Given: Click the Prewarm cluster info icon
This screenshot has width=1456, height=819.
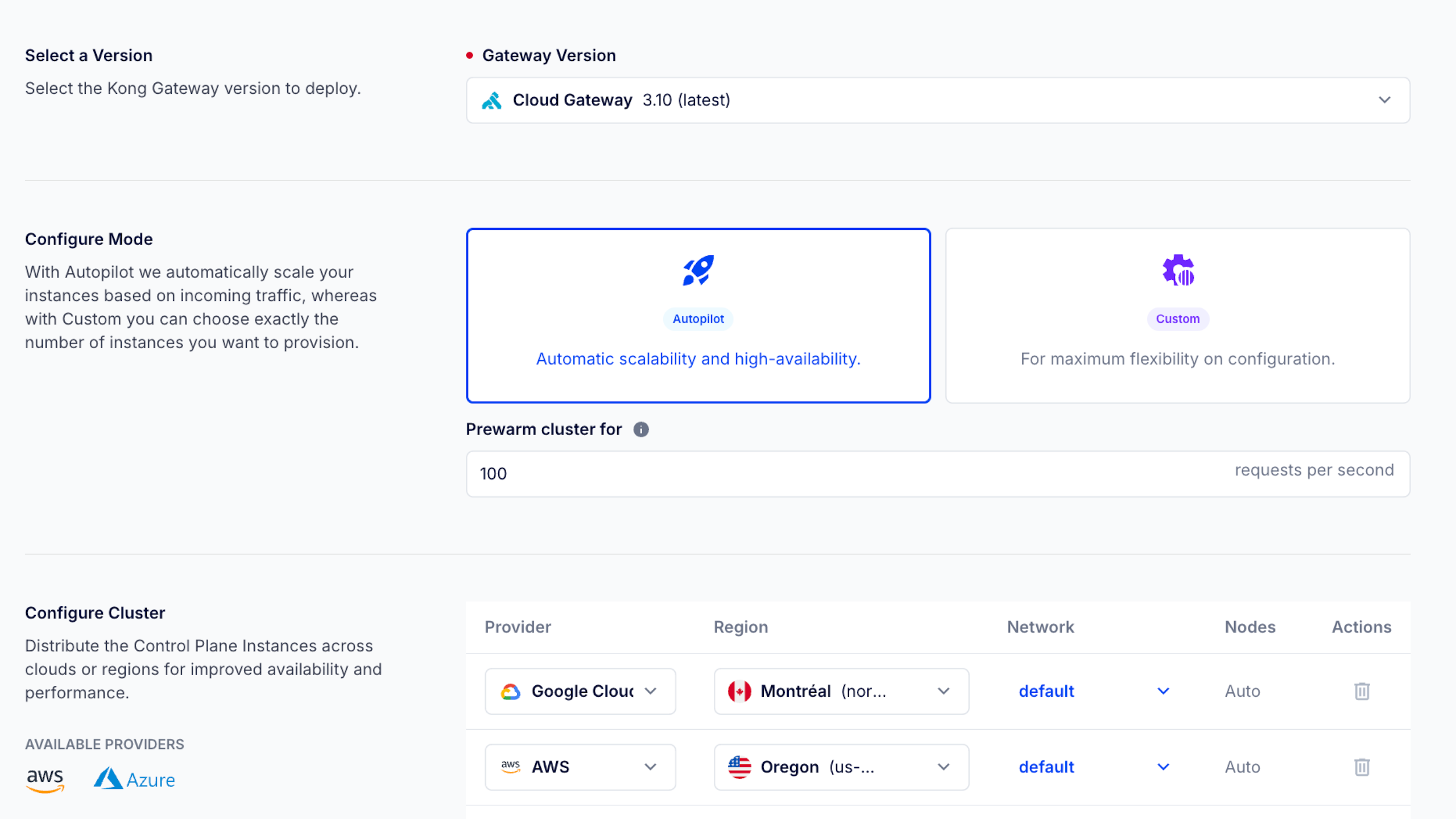Looking at the screenshot, I should (x=641, y=429).
